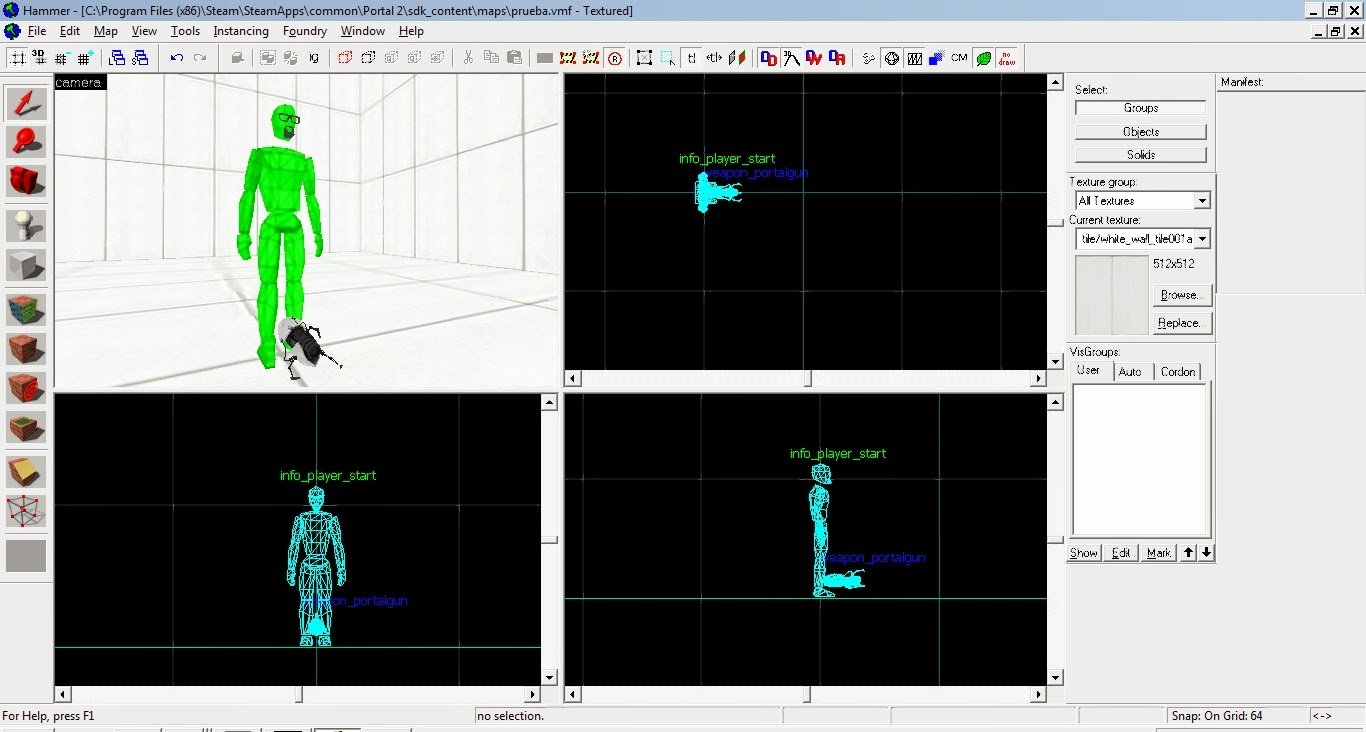
Task: Click the Run Map (R) icon
Action: (615, 58)
